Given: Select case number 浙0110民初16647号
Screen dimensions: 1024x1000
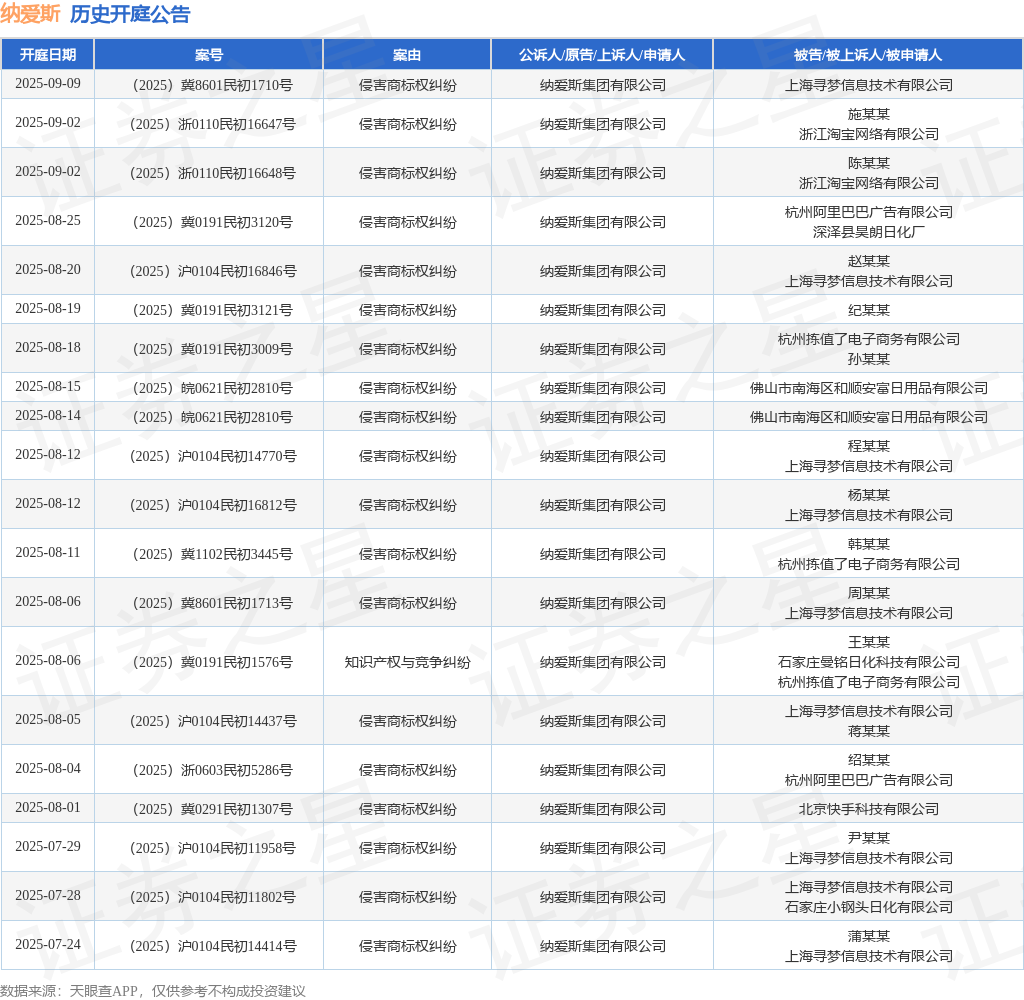Looking at the screenshot, I should [x=213, y=124].
